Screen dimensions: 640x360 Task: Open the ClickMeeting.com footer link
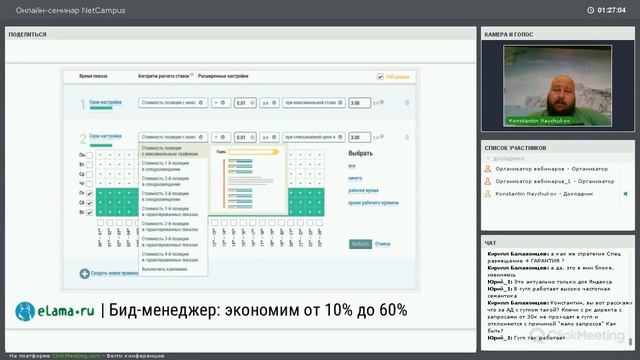tap(76, 356)
